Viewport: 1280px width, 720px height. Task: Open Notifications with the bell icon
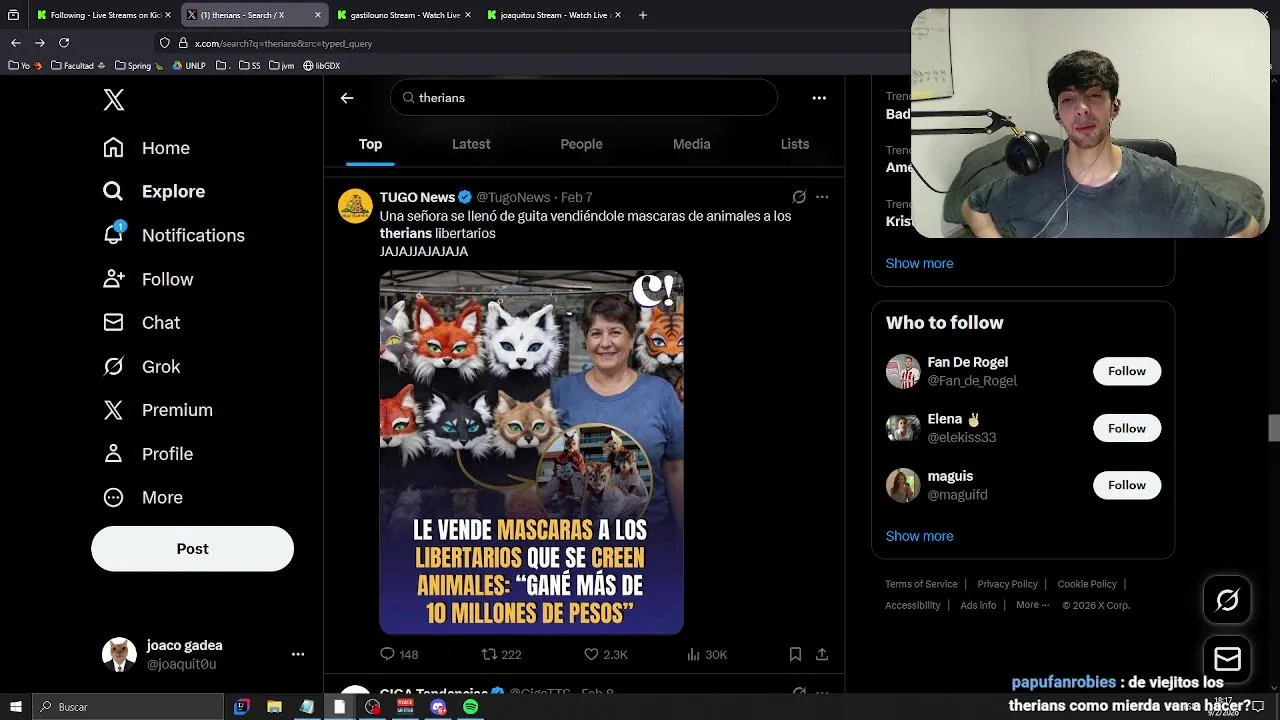tap(173, 235)
